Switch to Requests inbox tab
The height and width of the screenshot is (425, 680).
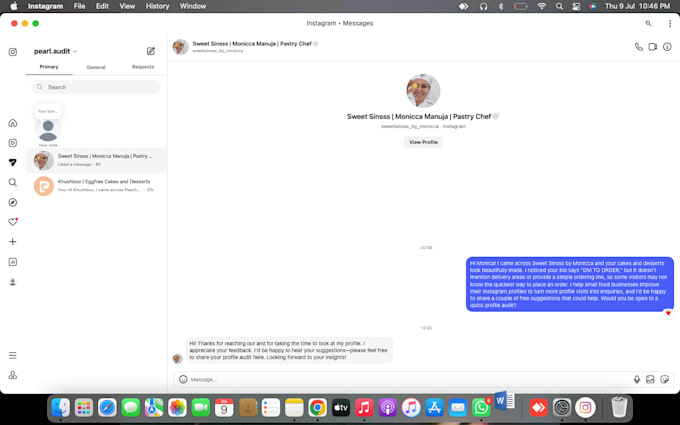[x=143, y=67]
